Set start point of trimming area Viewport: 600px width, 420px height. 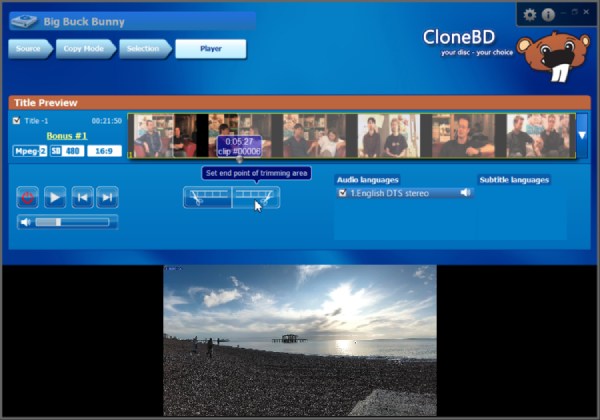click(207, 197)
